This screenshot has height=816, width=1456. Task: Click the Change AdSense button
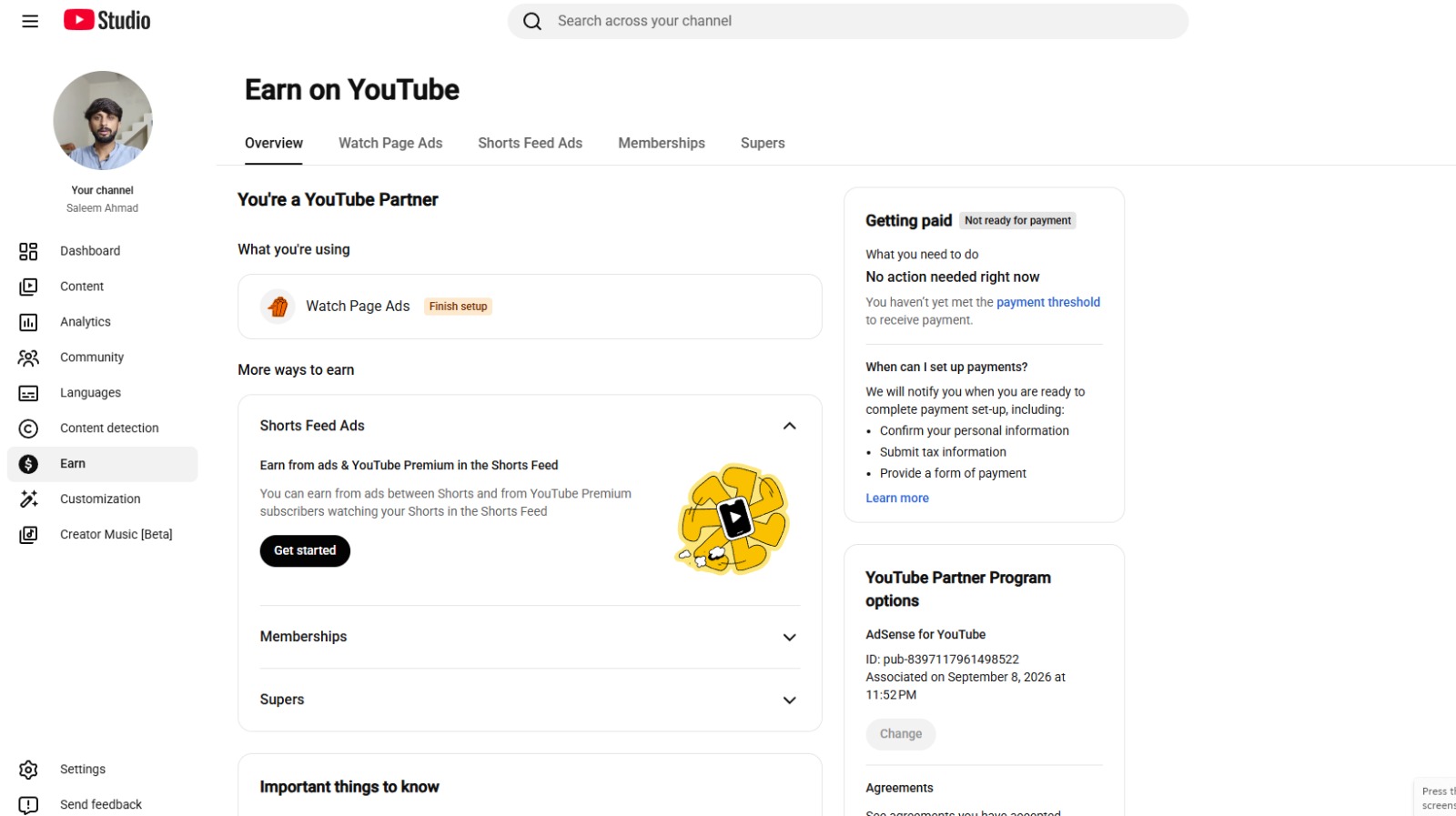pyautogui.click(x=901, y=734)
